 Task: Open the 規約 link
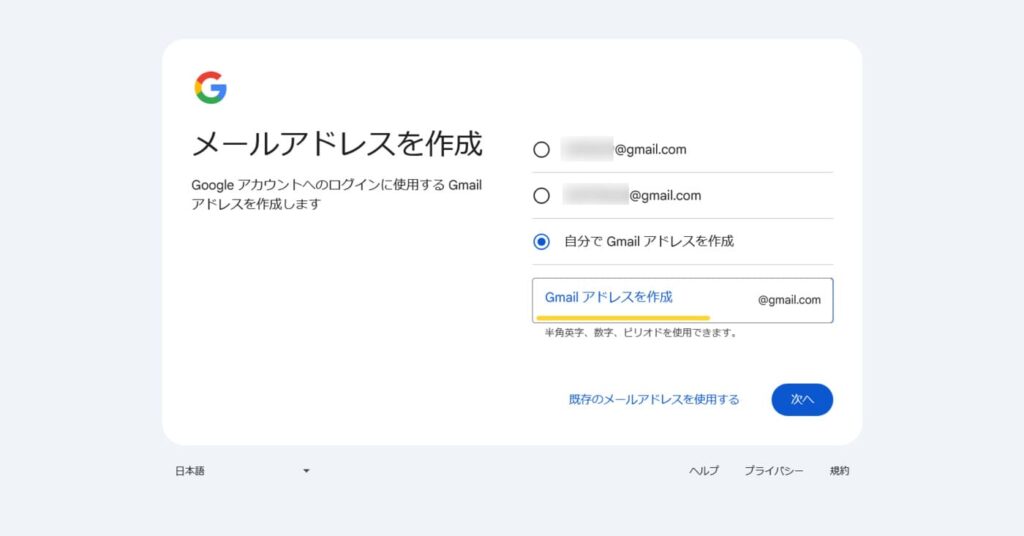[839, 471]
